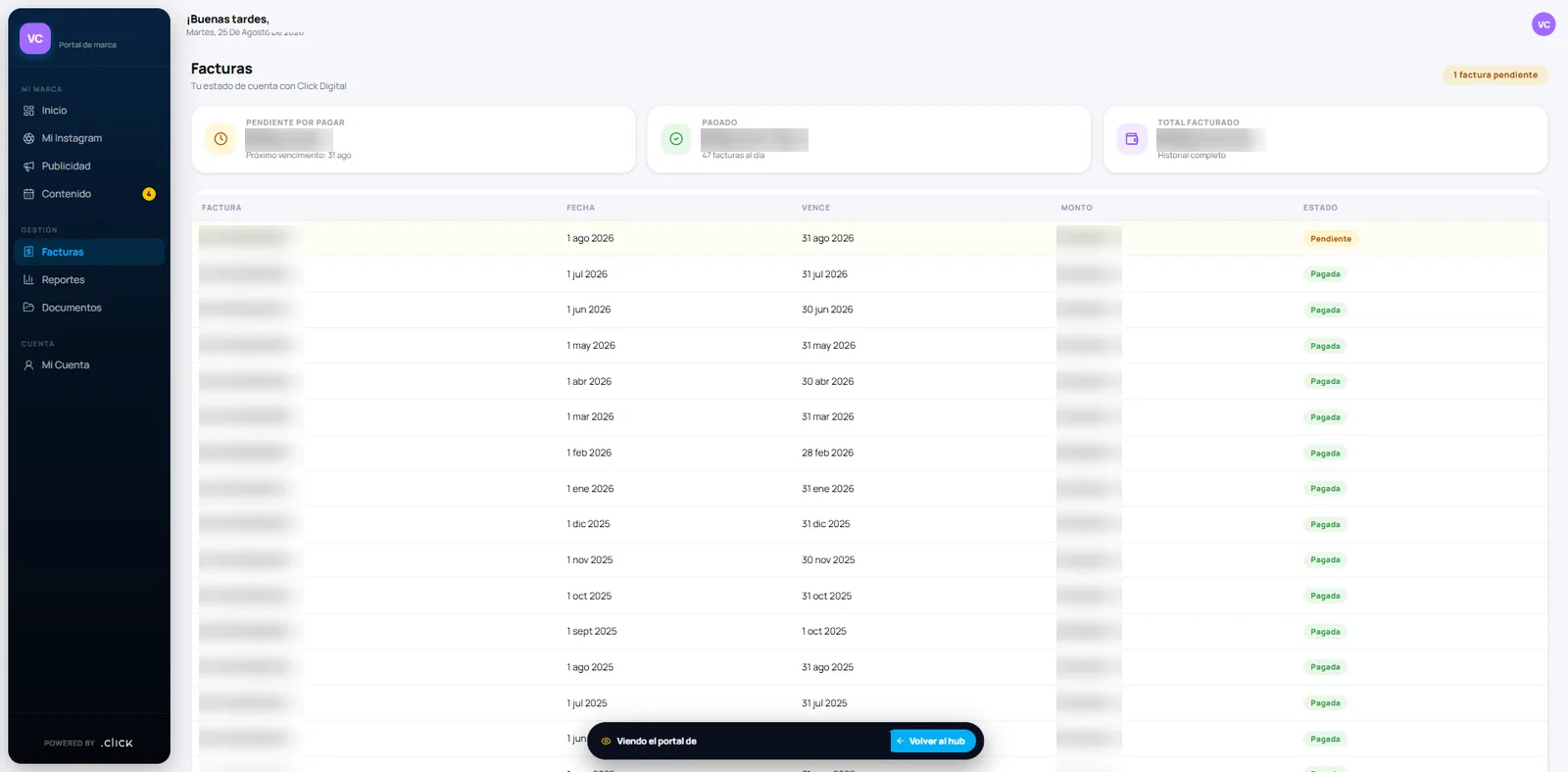Click the clock icon in Pendiente por pagar card
The height and width of the screenshot is (772, 1568).
[220, 139]
